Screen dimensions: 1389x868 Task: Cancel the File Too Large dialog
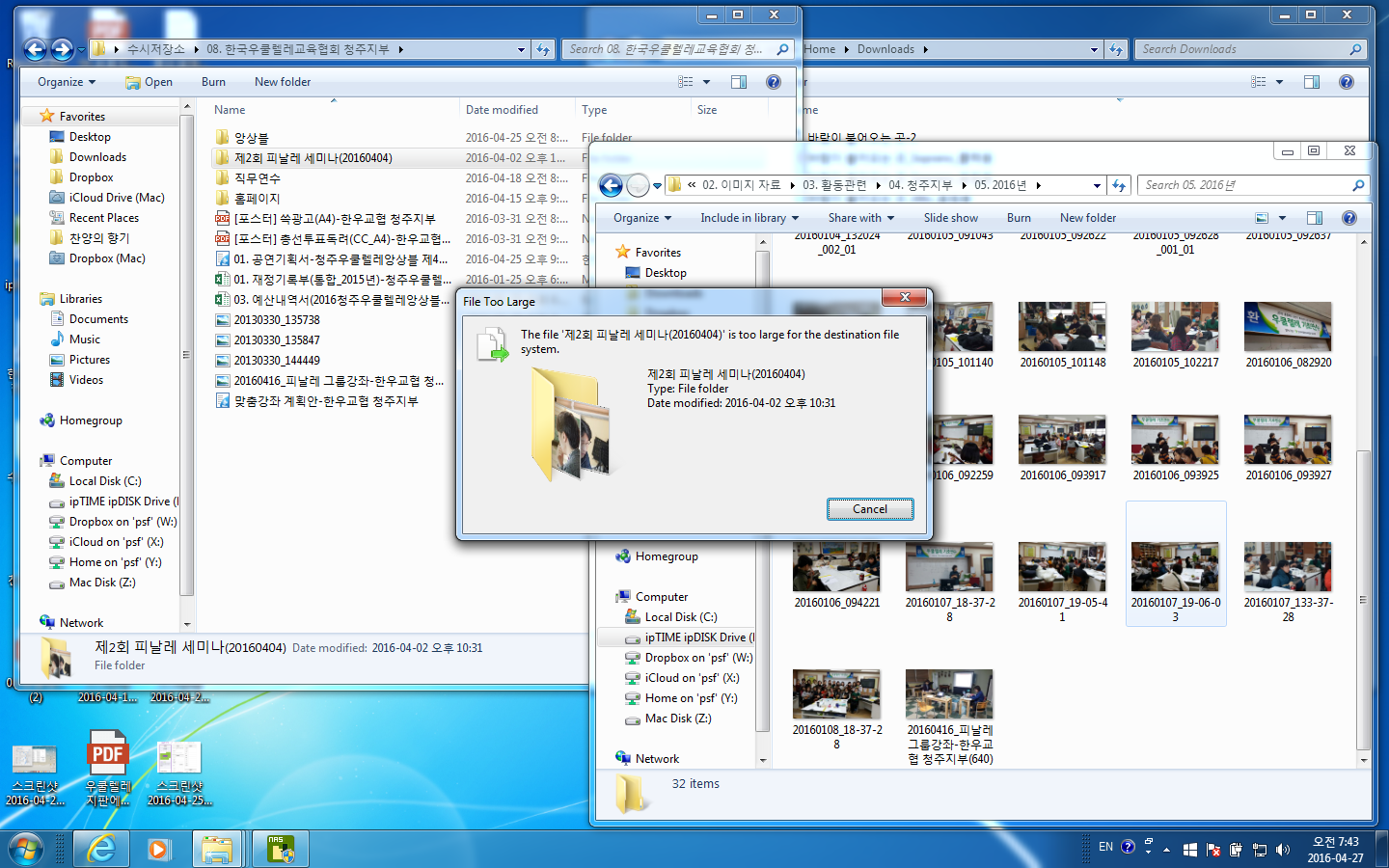tap(870, 509)
